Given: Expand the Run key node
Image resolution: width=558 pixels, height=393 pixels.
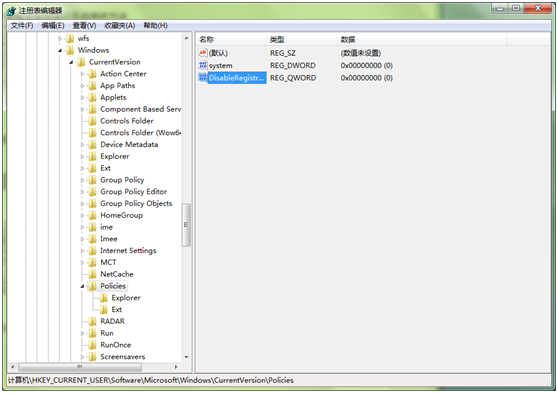Looking at the screenshot, I should [82, 334].
